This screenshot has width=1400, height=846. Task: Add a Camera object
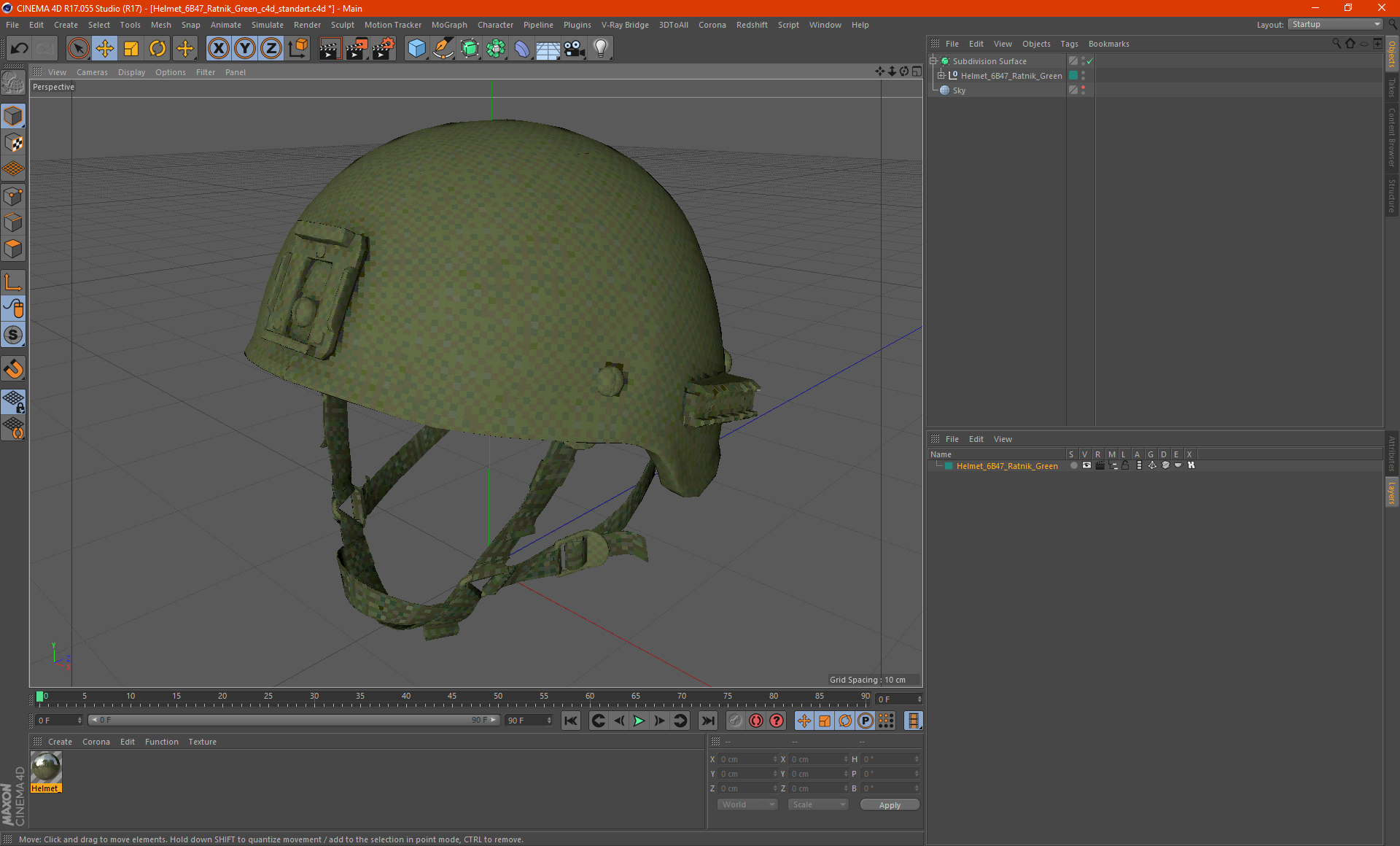(575, 49)
